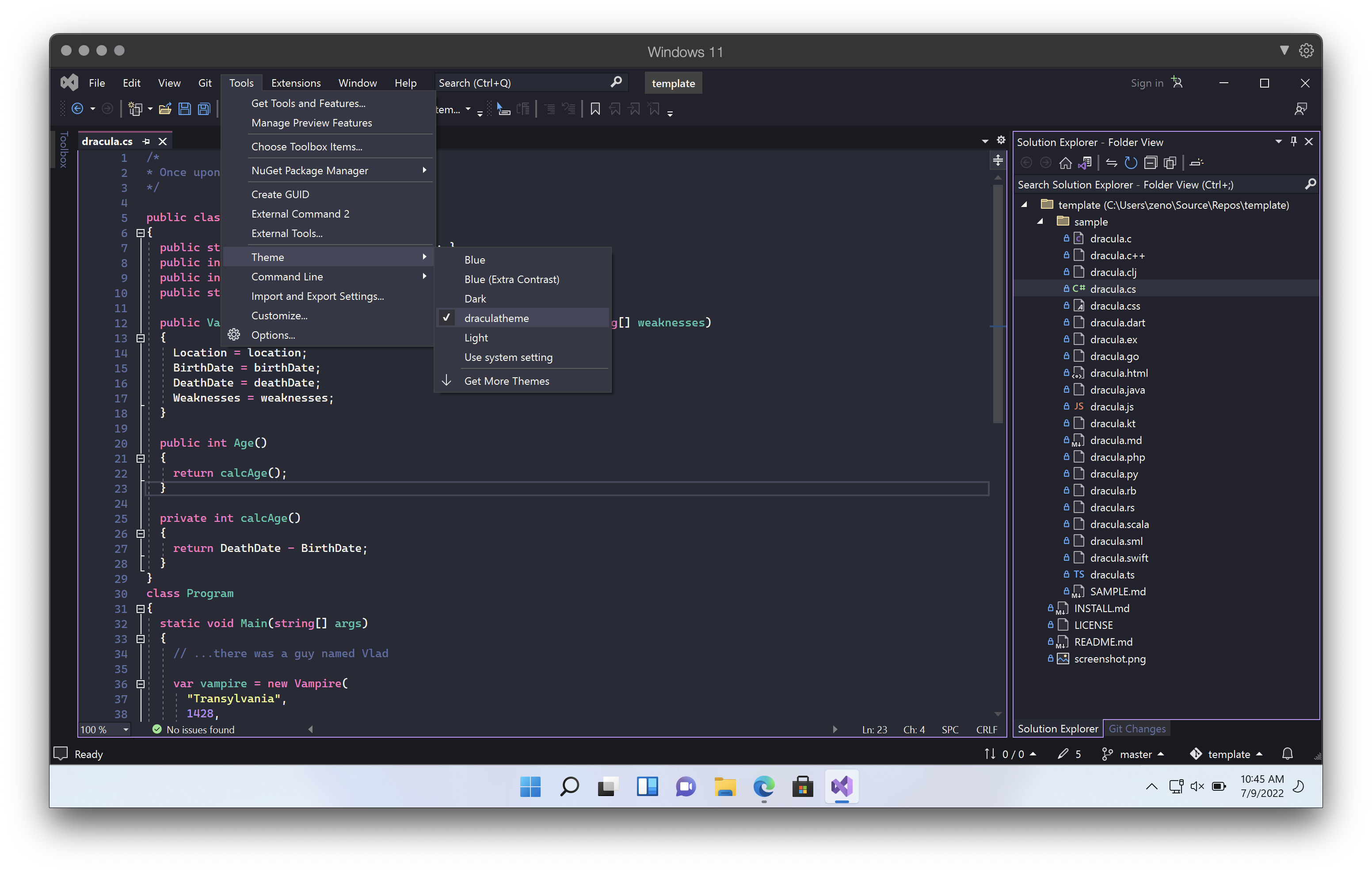The image size is (1372, 873).
Task: Collapse all items in Solution Explorer
Action: [x=1151, y=163]
